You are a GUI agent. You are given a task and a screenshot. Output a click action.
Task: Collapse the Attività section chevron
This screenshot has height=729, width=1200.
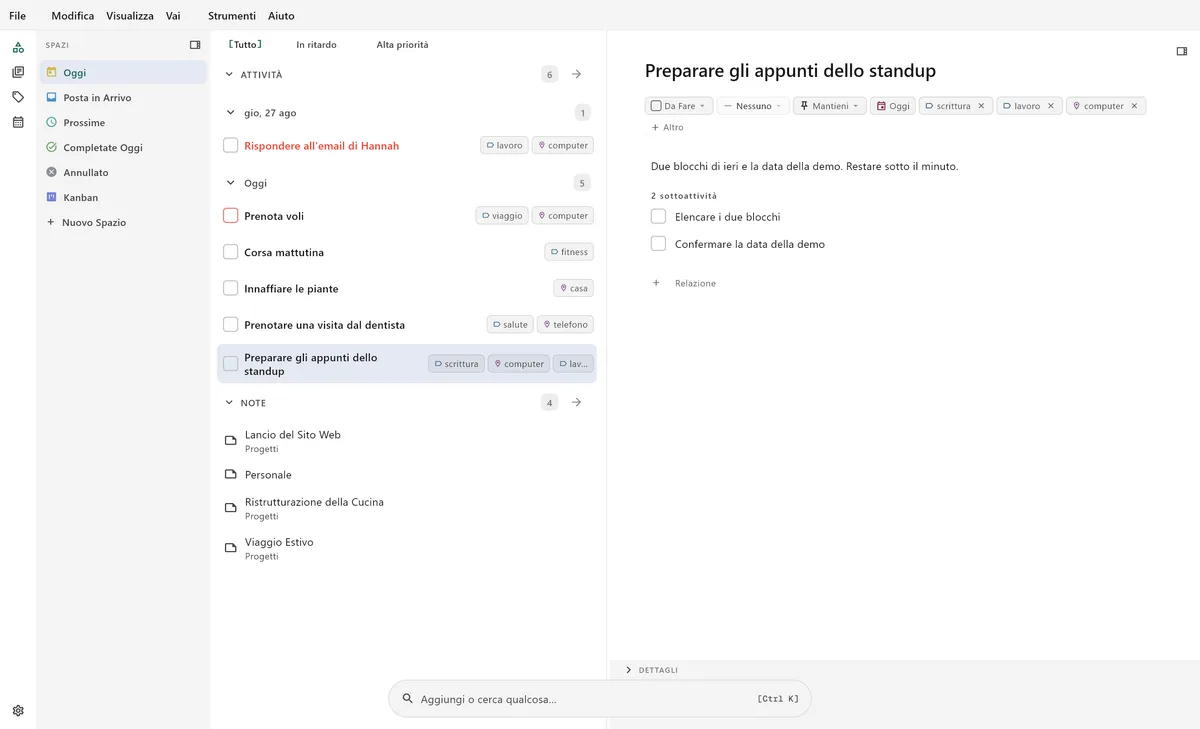[x=229, y=74]
